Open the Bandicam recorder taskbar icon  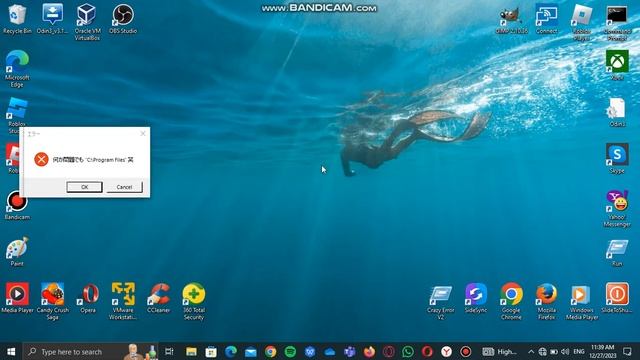pyautogui.click(x=466, y=351)
